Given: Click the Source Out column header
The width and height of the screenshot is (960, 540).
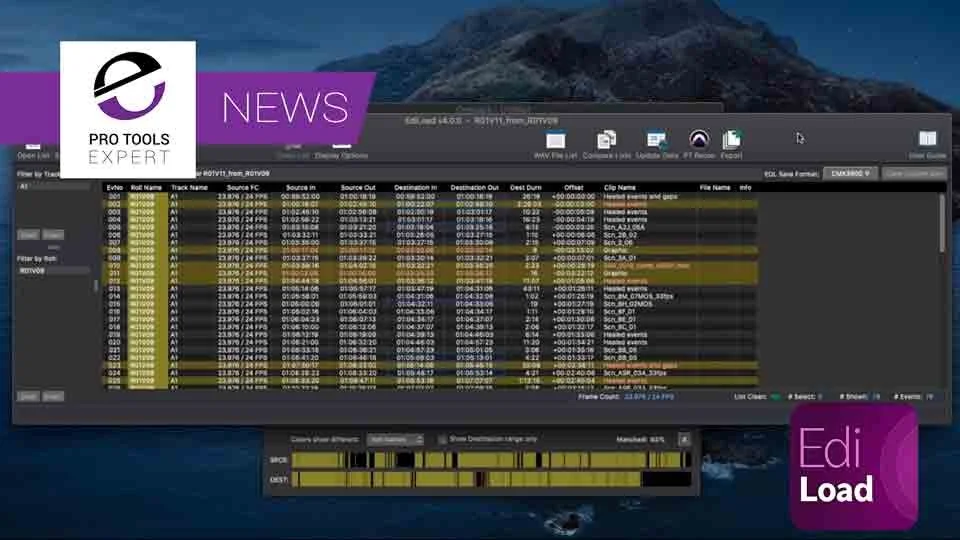Looking at the screenshot, I should click(358, 187).
